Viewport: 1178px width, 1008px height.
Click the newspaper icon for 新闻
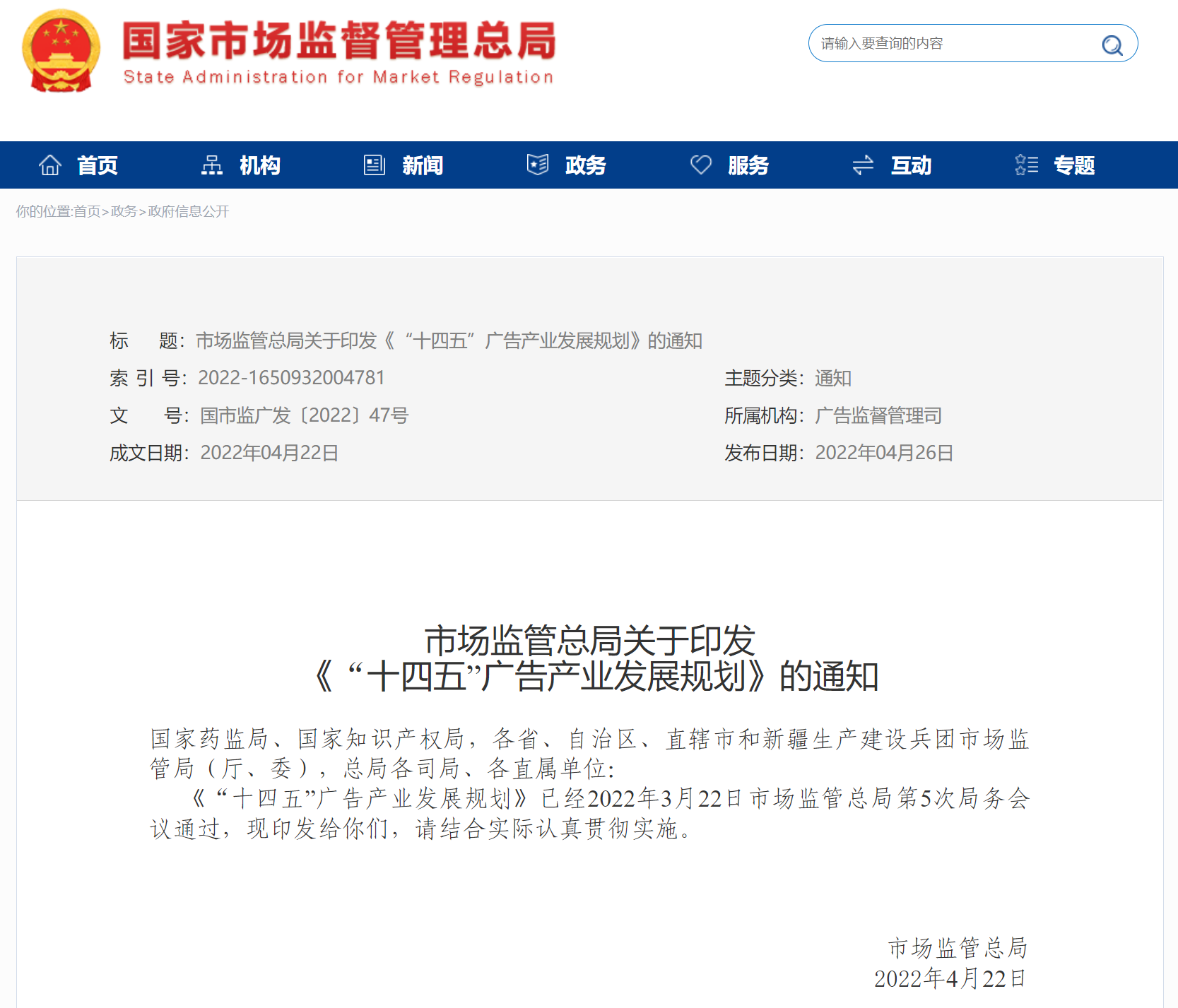coord(375,165)
